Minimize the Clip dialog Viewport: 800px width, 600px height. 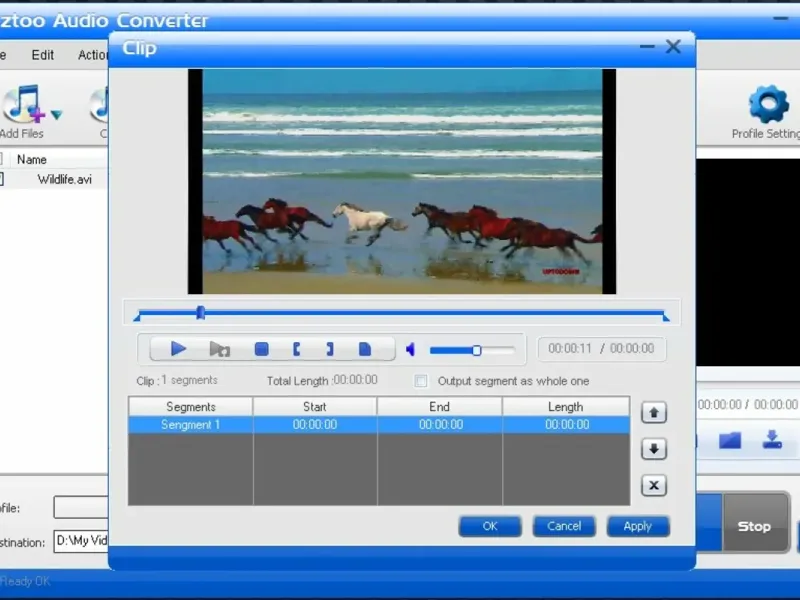pyautogui.click(x=647, y=47)
